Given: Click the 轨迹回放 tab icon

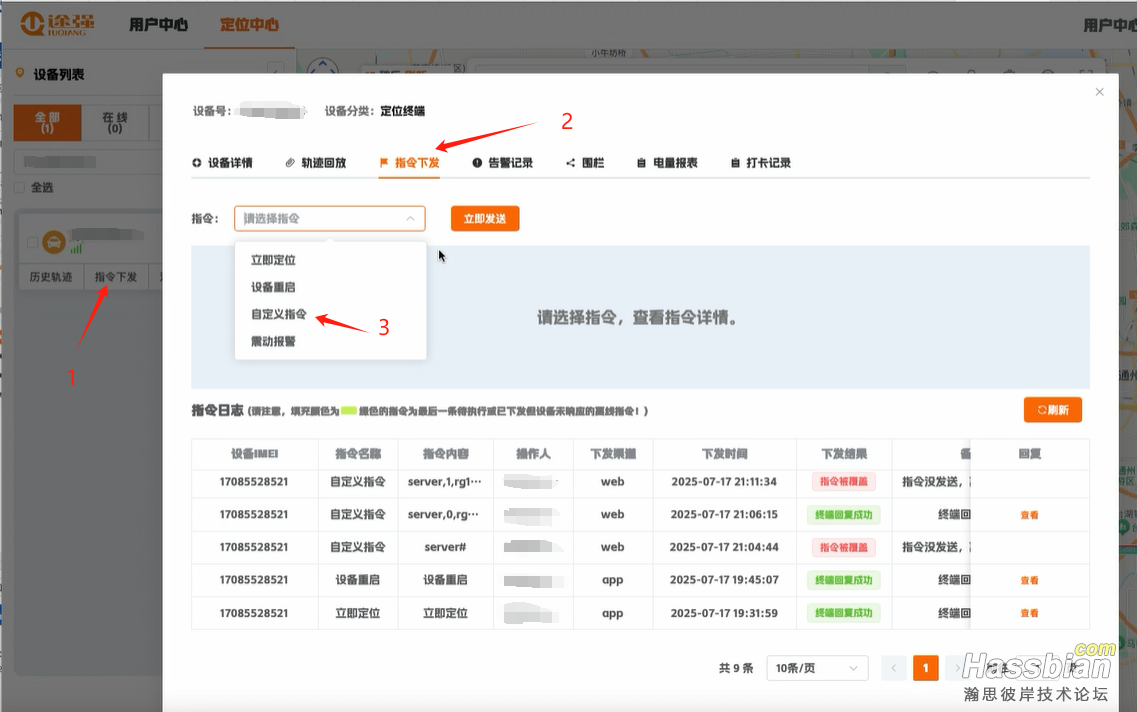Looking at the screenshot, I should tap(290, 163).
